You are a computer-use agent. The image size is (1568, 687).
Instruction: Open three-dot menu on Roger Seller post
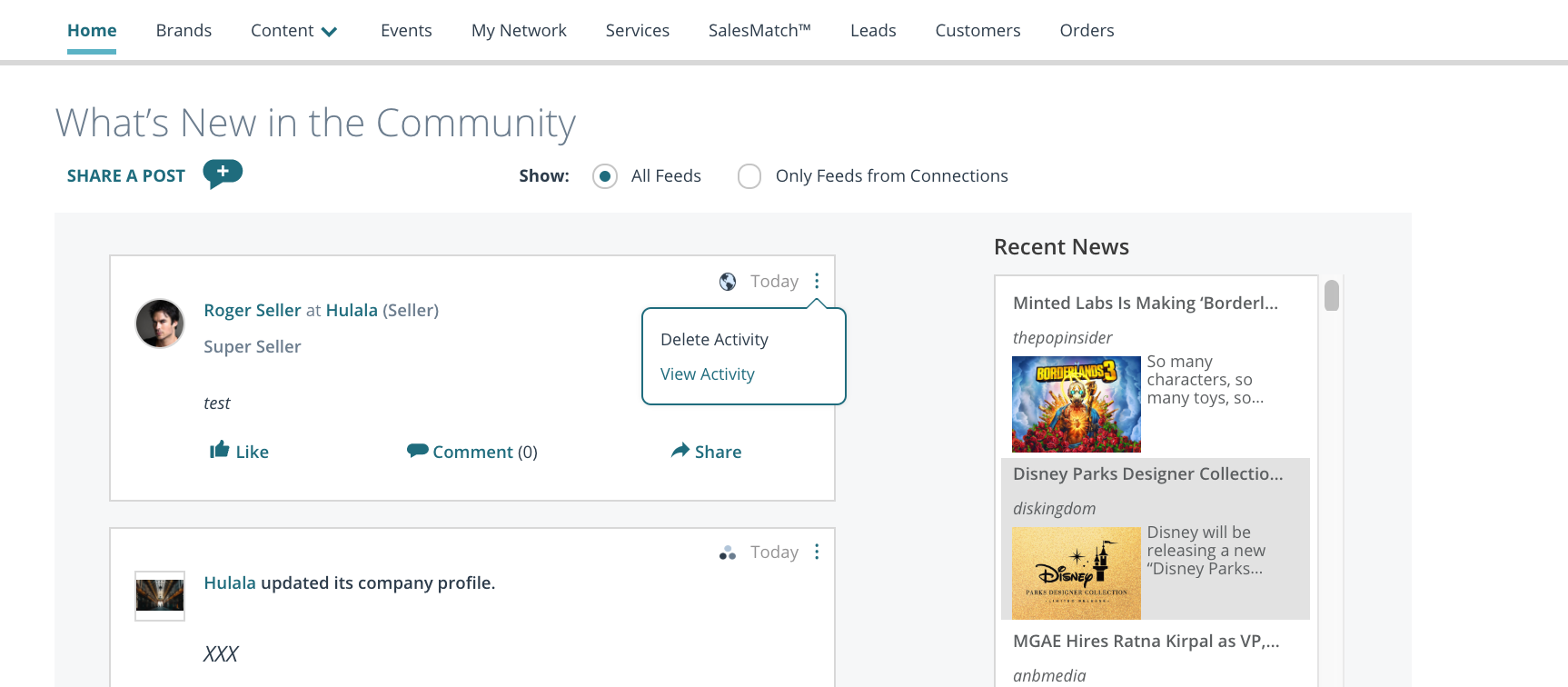pos(817,281)
